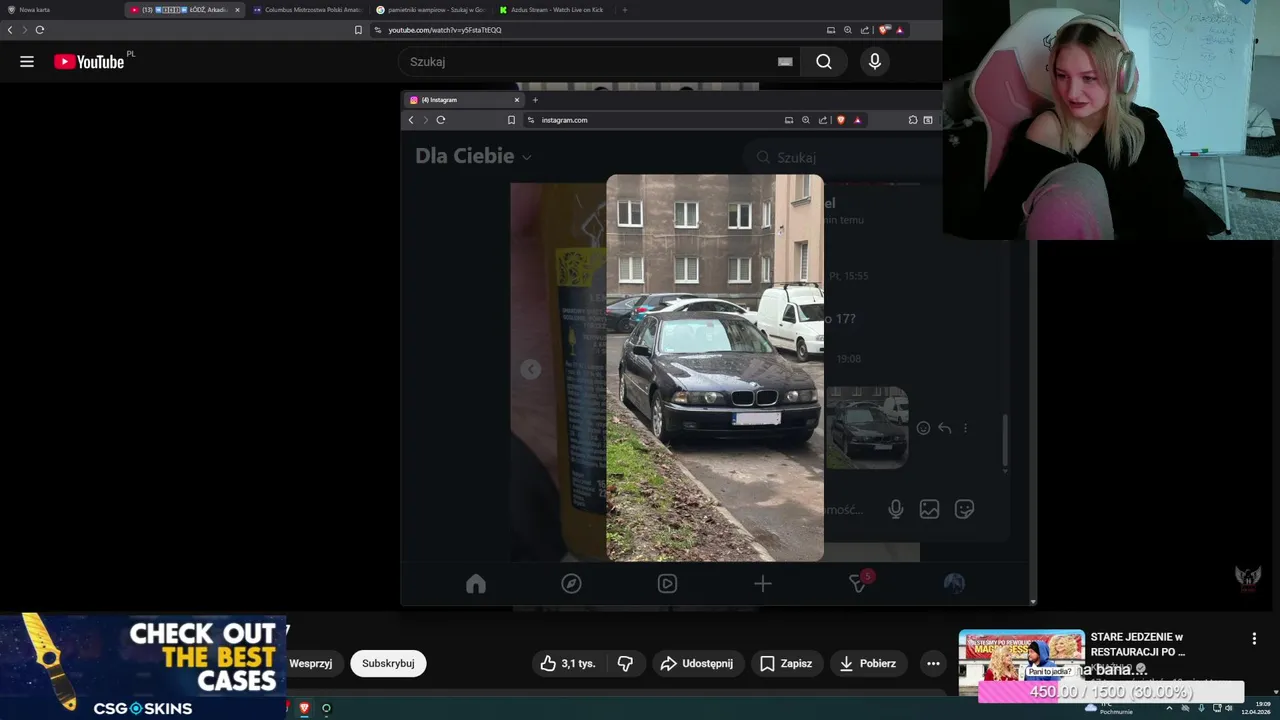Record a voice message in Instagram chat
The width and height of the screenshot is (1280, 720).
[896, 509]
